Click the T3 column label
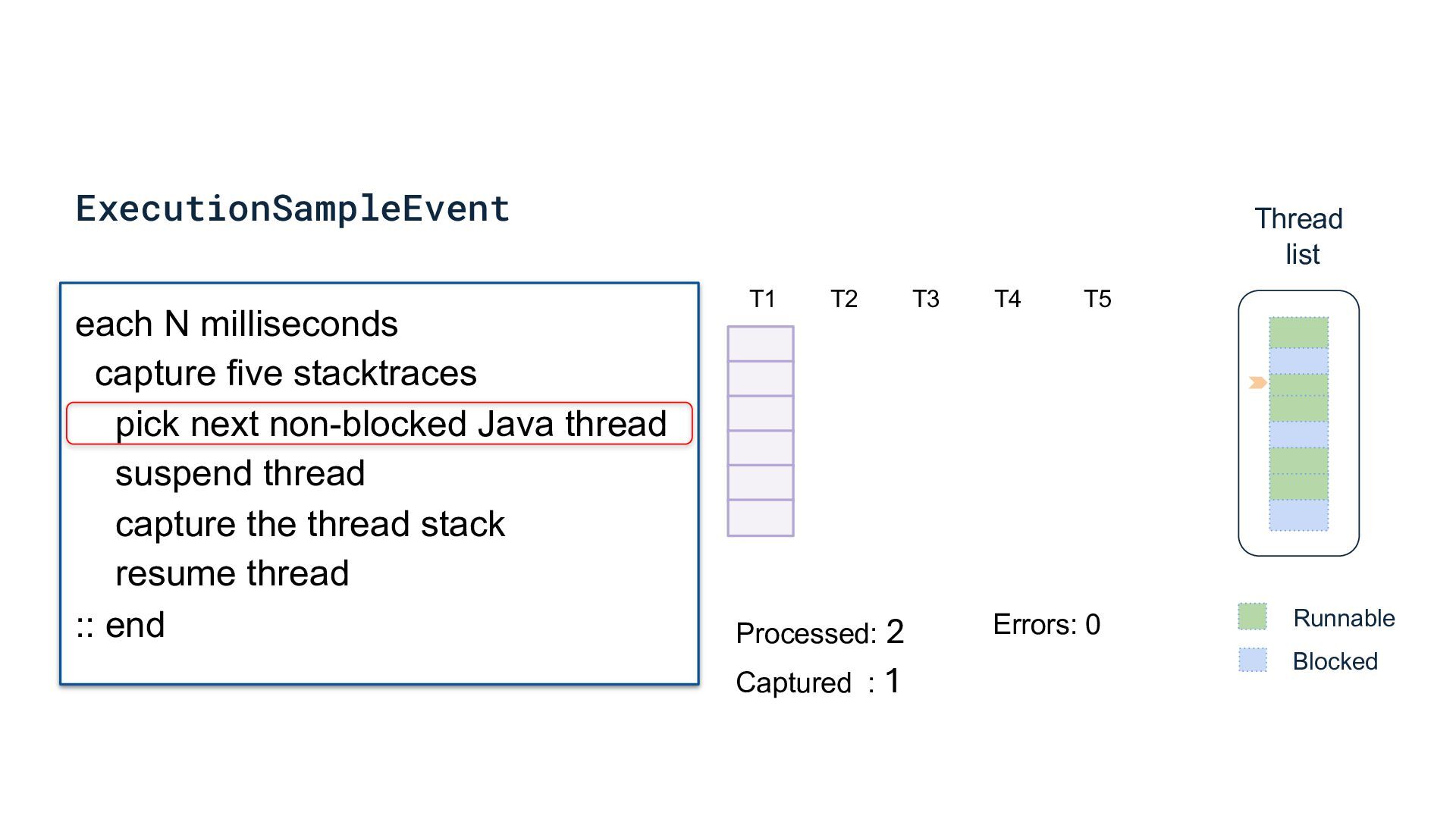The width and height of the screenshot is (1456, 819). tap(925, 299)
